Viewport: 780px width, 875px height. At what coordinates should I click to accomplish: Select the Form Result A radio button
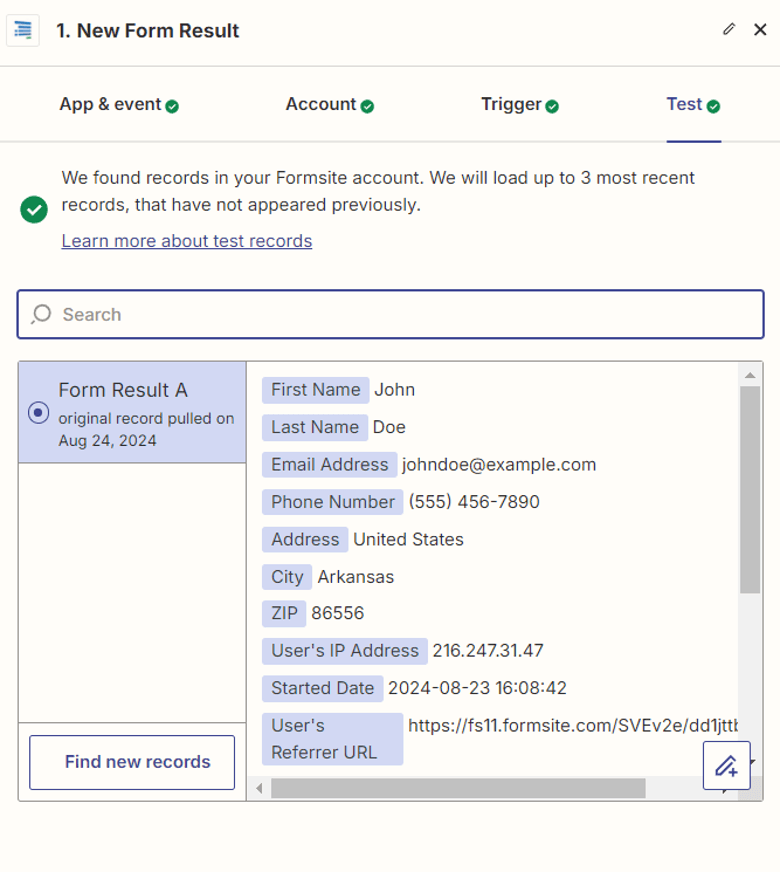click(38, 412)
